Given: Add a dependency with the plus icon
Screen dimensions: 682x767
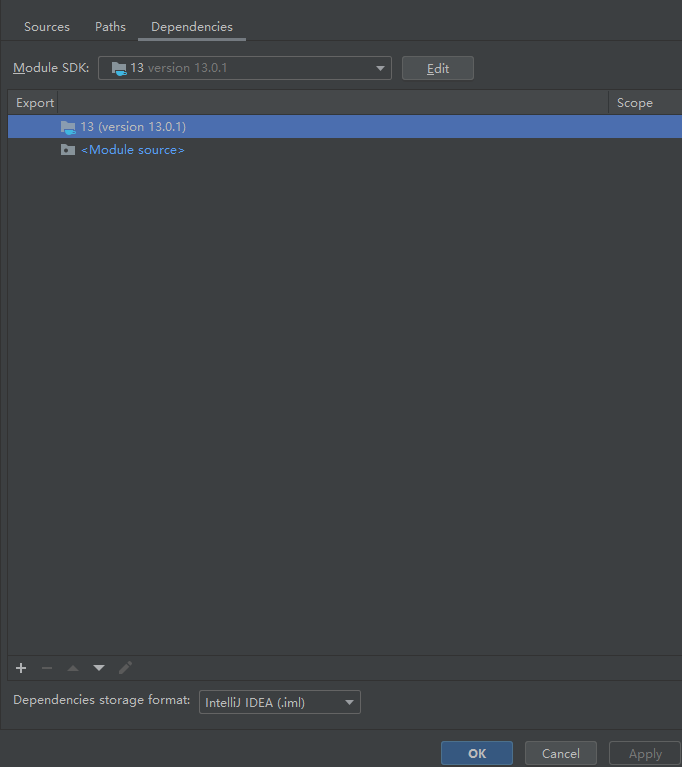Looking at the screenshot, I should [21, 668].
